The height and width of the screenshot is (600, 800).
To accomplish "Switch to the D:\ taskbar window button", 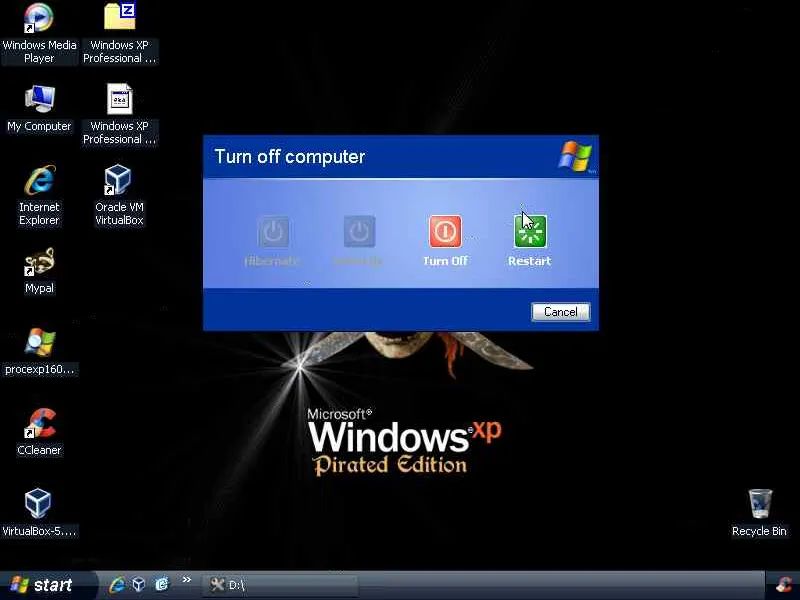I will 281,585.
